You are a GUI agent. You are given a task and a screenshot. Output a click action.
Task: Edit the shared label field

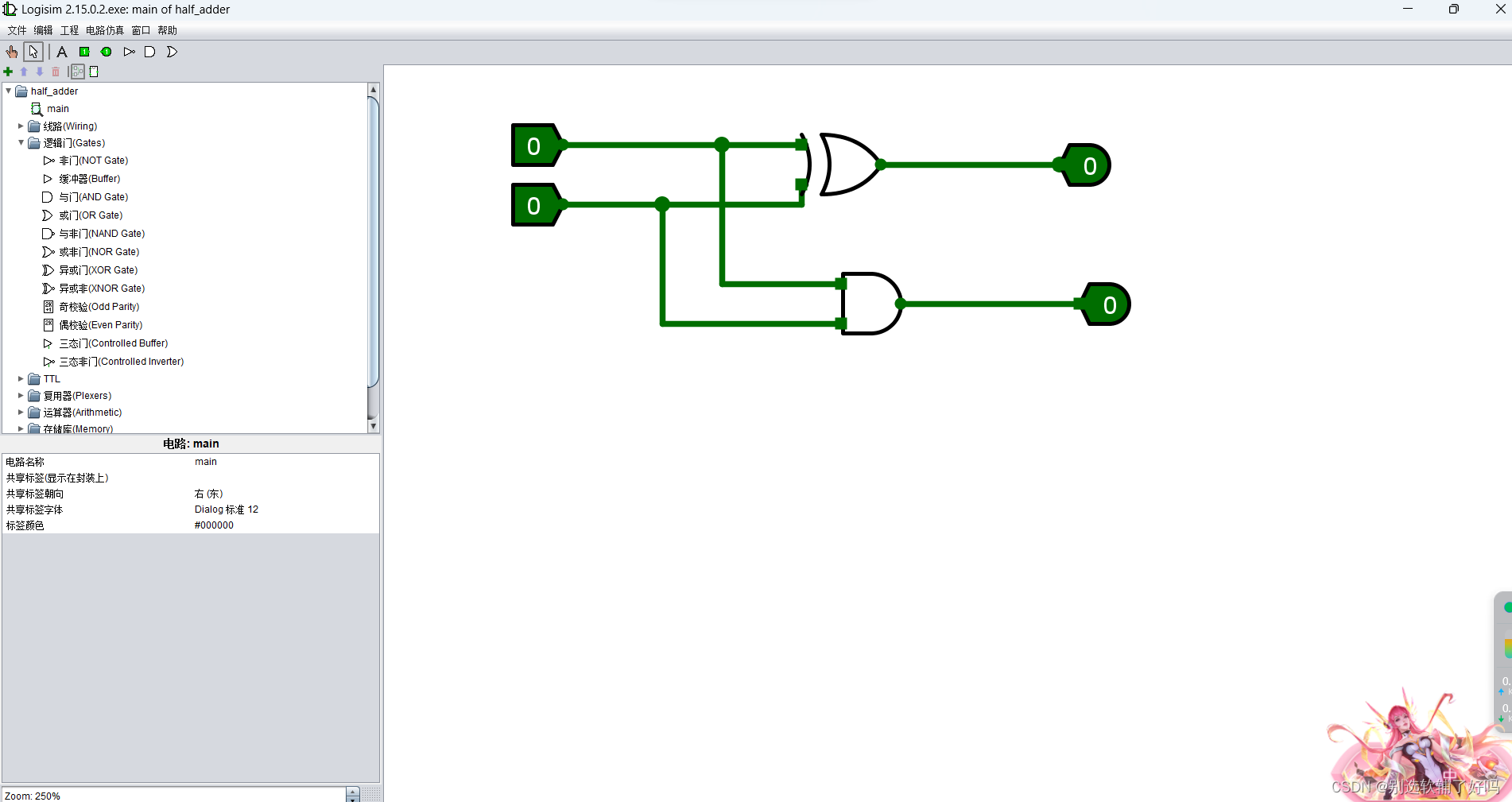pos(285,478)
